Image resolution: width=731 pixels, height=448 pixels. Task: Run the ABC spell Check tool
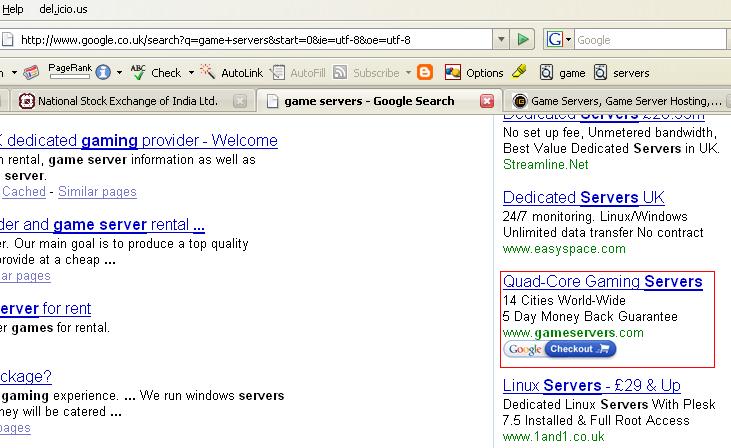[156, 73]
